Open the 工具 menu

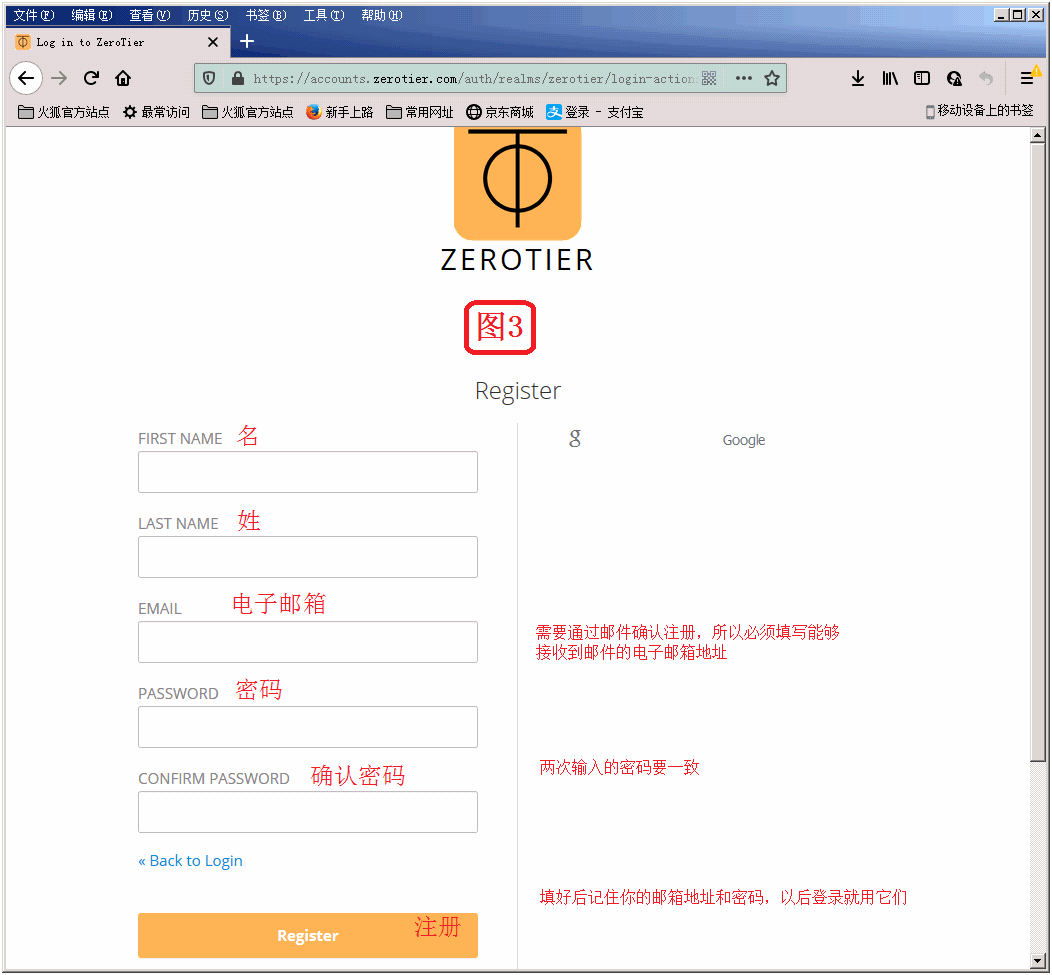324,15
